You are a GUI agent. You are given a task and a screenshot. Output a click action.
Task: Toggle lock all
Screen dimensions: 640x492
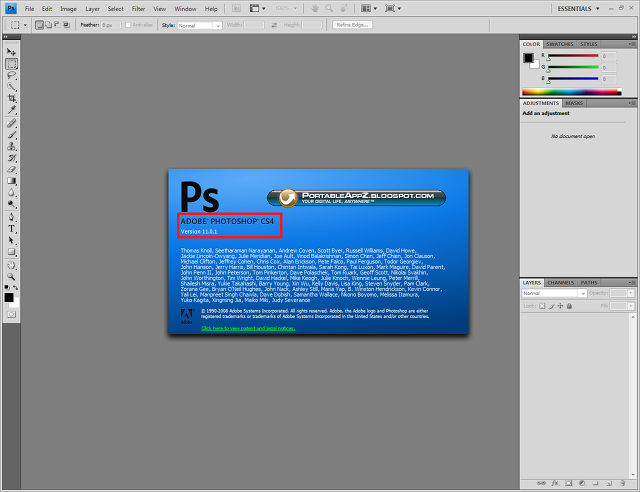click(x=569, y=306)
